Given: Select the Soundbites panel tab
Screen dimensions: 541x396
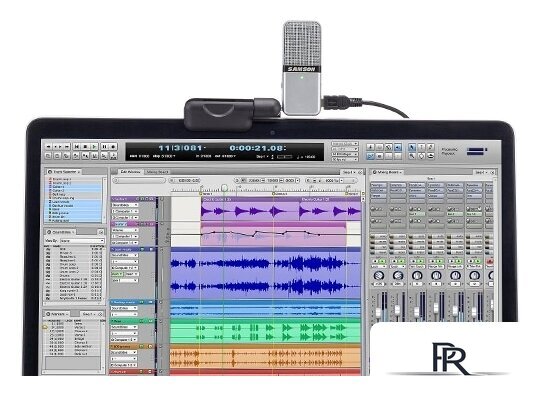Looking at the screenshot, I should (60, 232).
